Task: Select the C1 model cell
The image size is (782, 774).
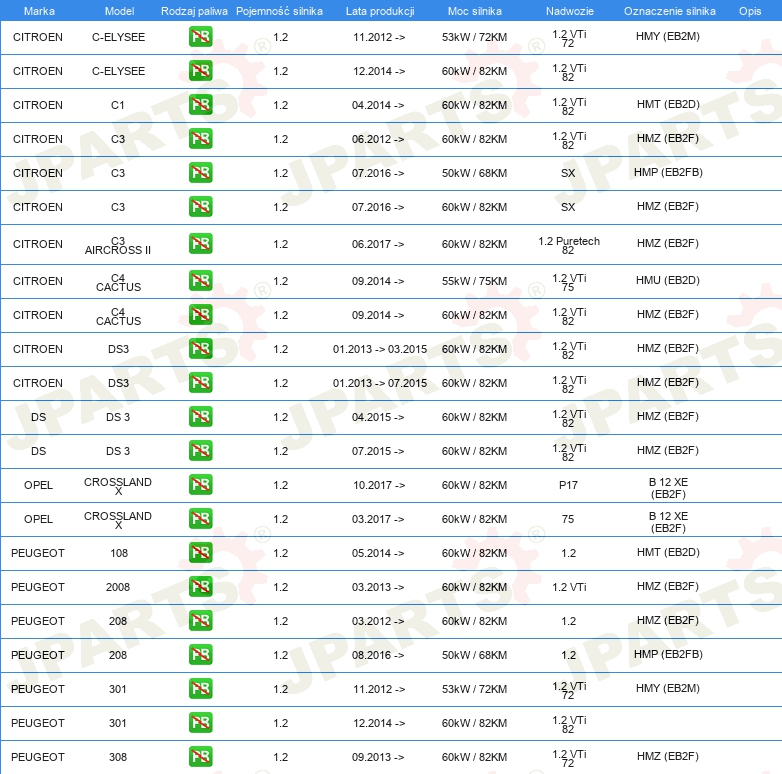Action: pyautogui.click(x=118, y=105)
